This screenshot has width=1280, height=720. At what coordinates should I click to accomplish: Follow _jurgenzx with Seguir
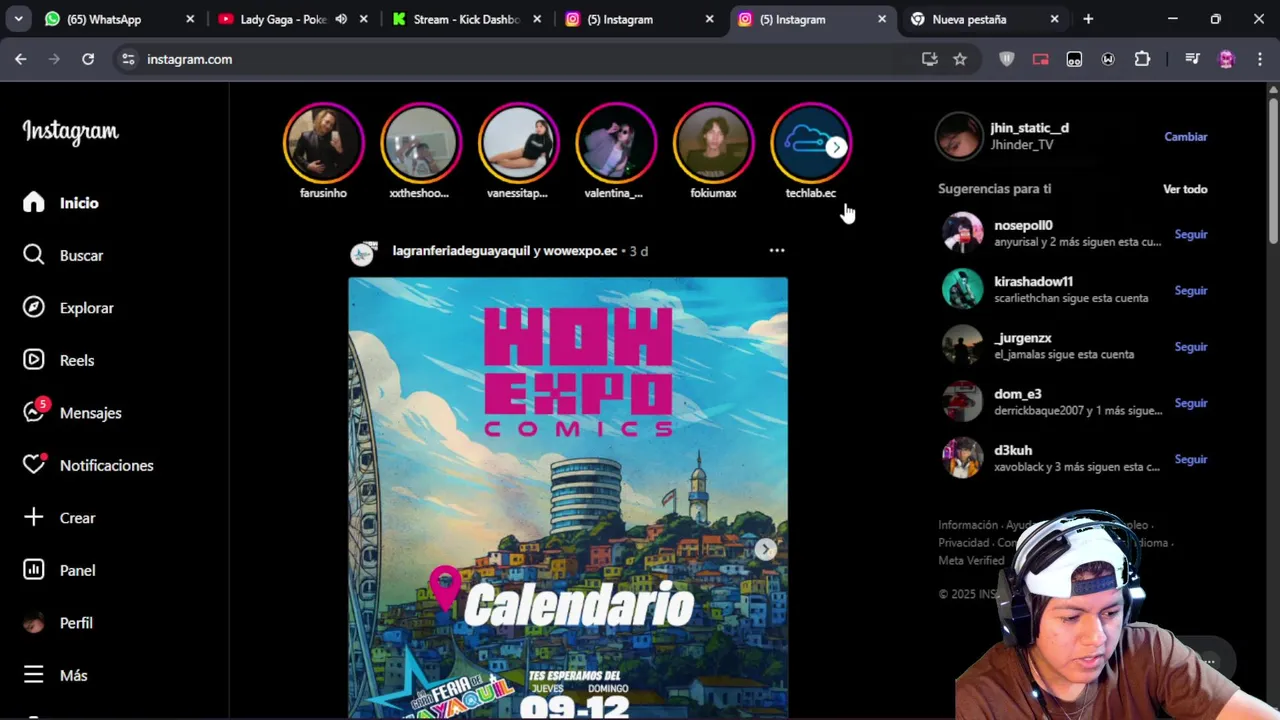pos(1191,347)
